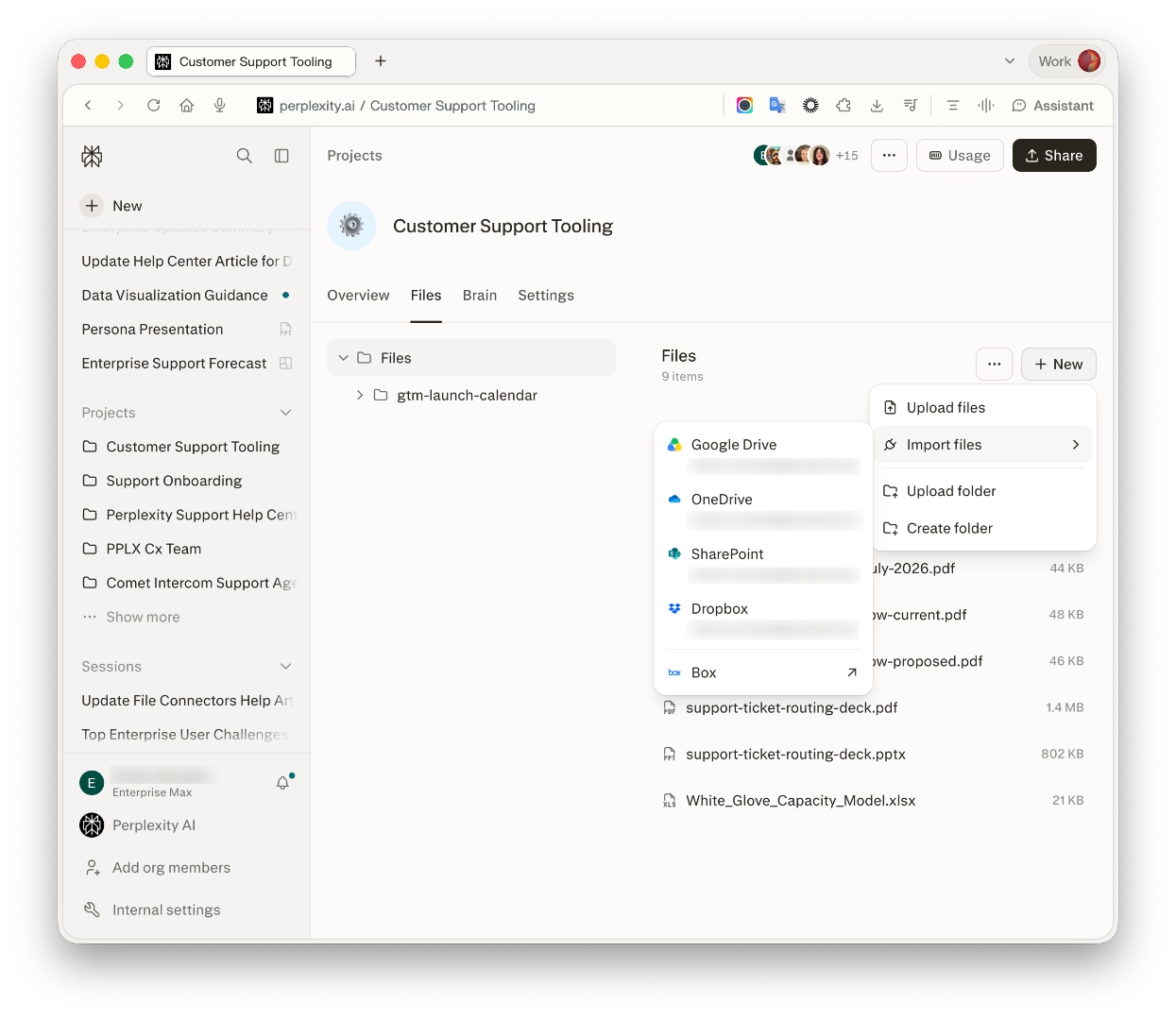Viewport: 1176px width, 1020px height.
Task: Open the Usage button
Action: pos(960,156)
